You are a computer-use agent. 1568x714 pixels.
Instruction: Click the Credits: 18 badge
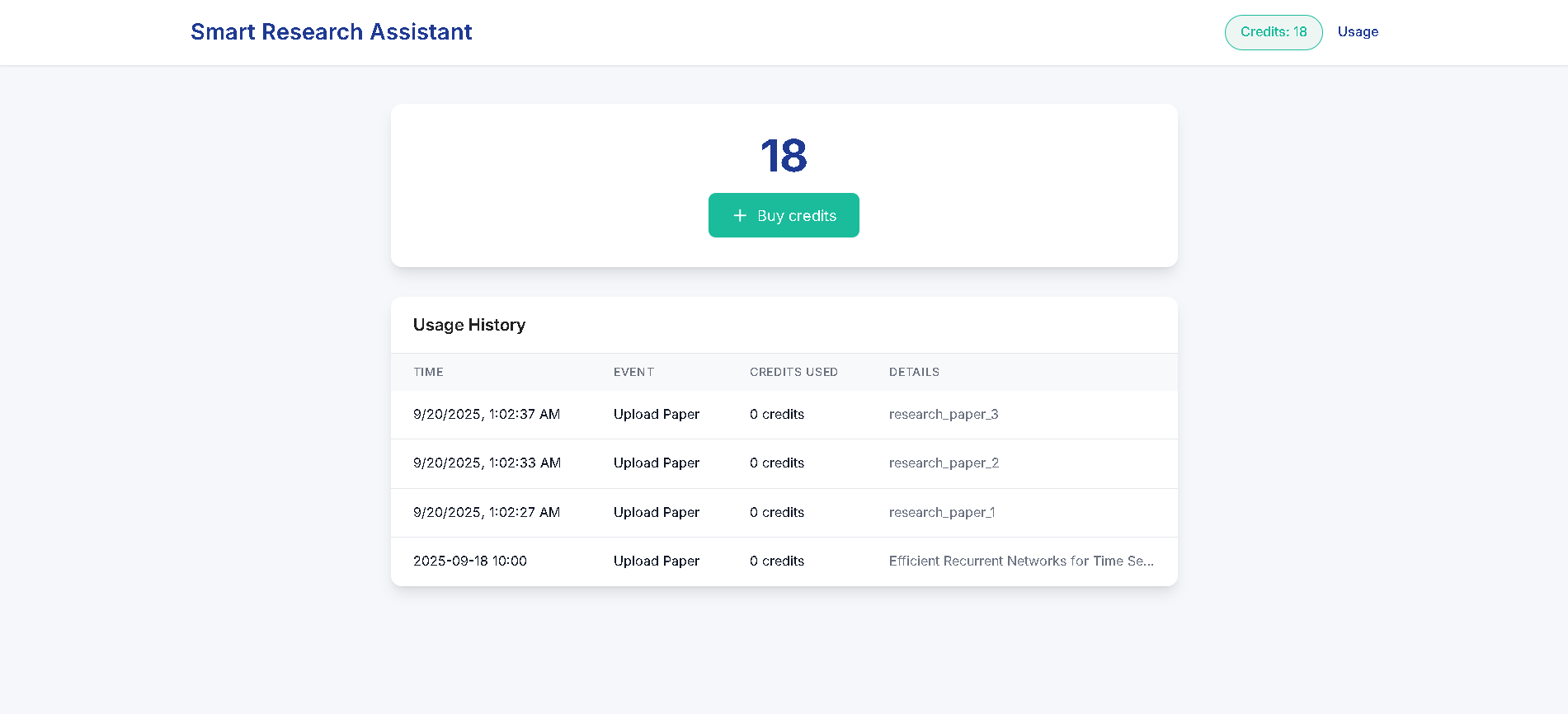click(1274, 32)
